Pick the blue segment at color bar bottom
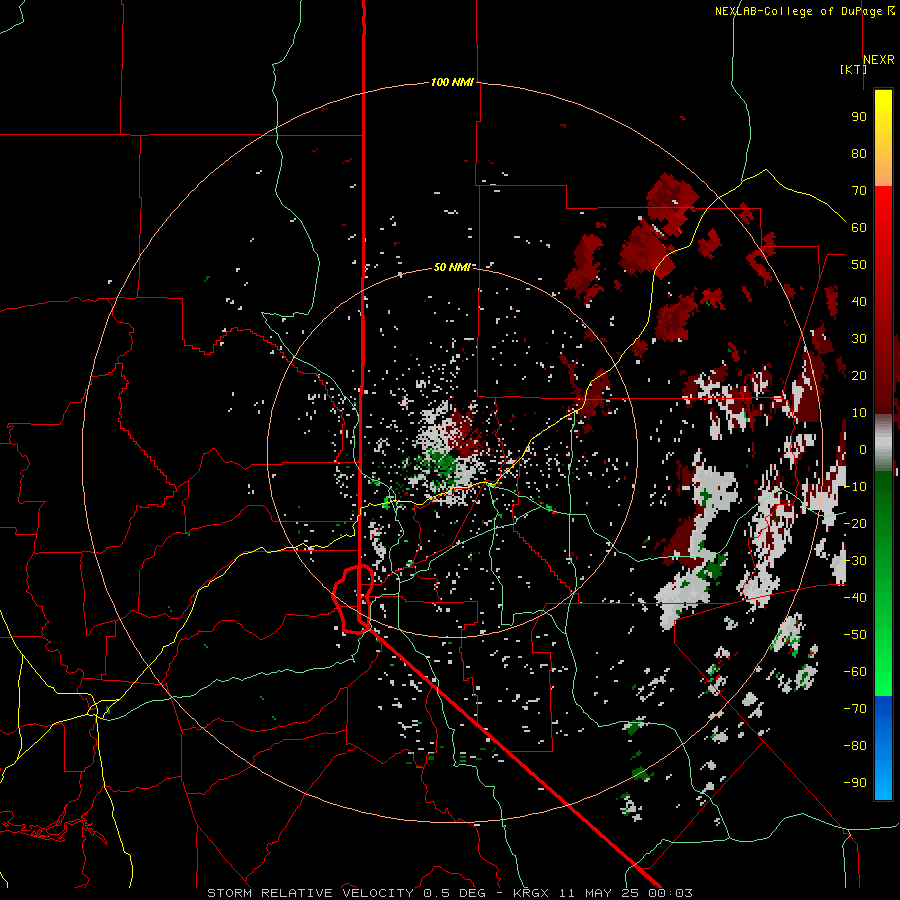Screen dimensions: 900x900 point(883,748)
